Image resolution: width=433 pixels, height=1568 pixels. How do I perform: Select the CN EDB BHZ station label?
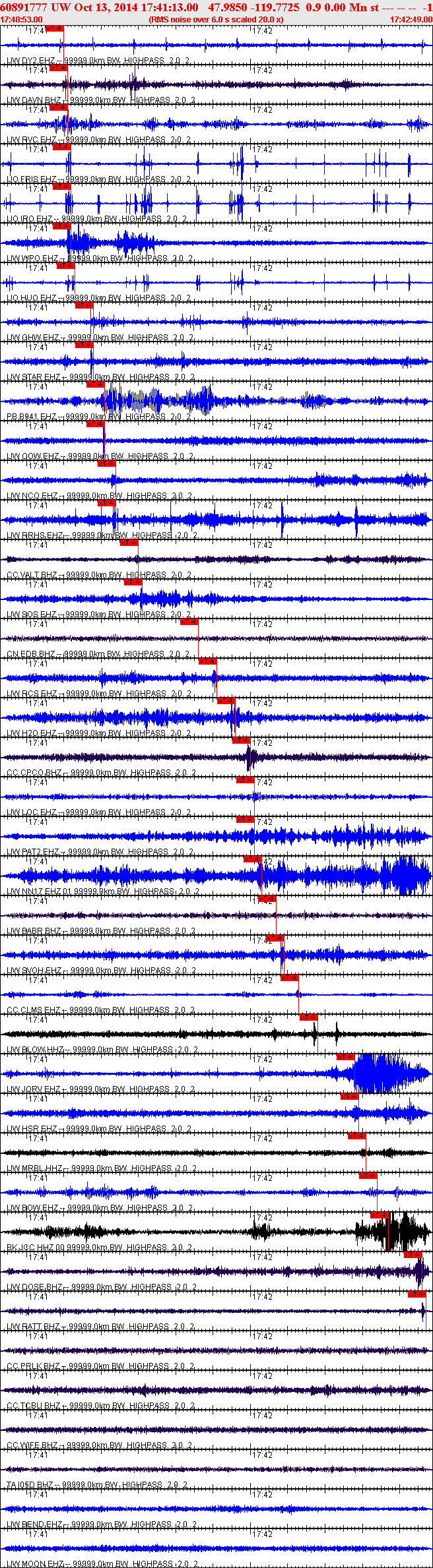(x=31, y=654)
